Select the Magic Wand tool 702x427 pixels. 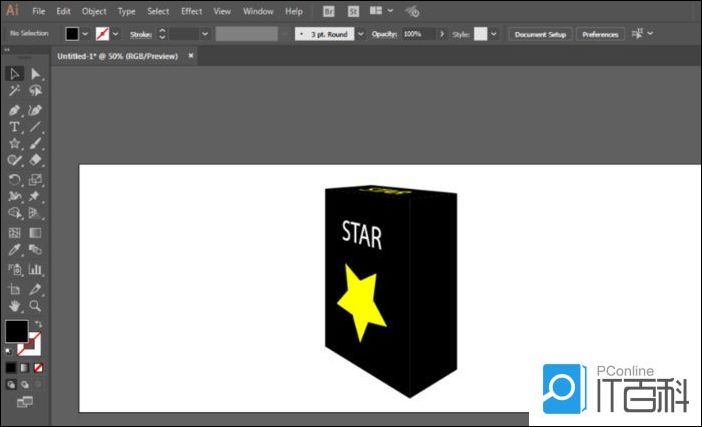pos(15,91)
